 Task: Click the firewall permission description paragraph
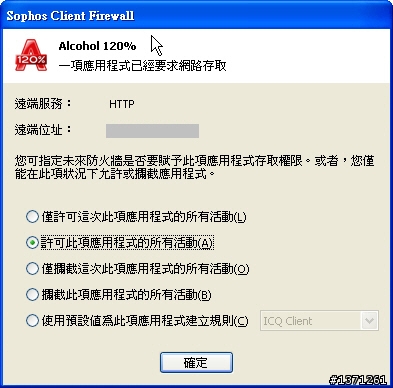[194, 167]
